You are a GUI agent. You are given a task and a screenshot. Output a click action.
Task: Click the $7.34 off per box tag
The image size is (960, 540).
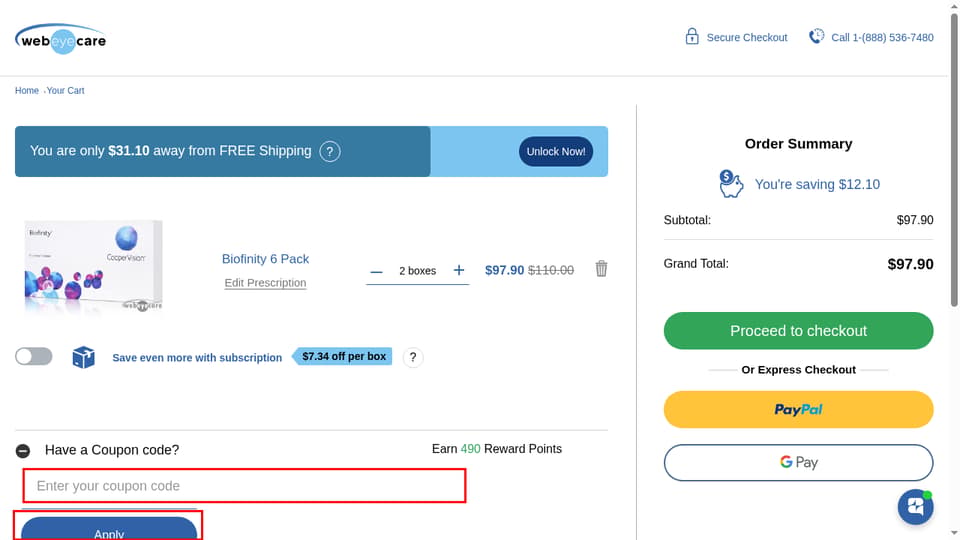tap(343, 356)
